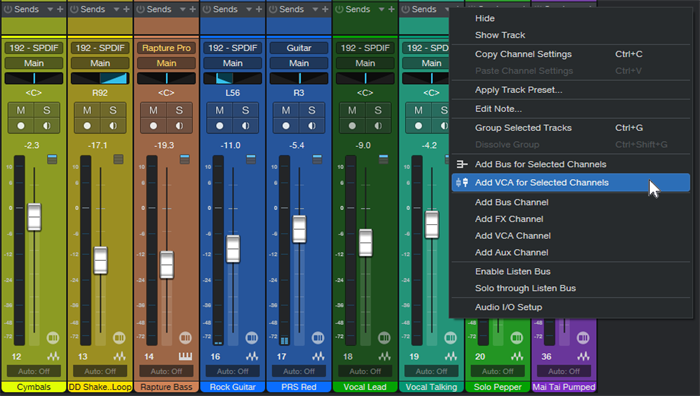The width and height of the screenshot is (700, 396).
Task: Solo the PRS Red channel
Action: coord(312,110)
